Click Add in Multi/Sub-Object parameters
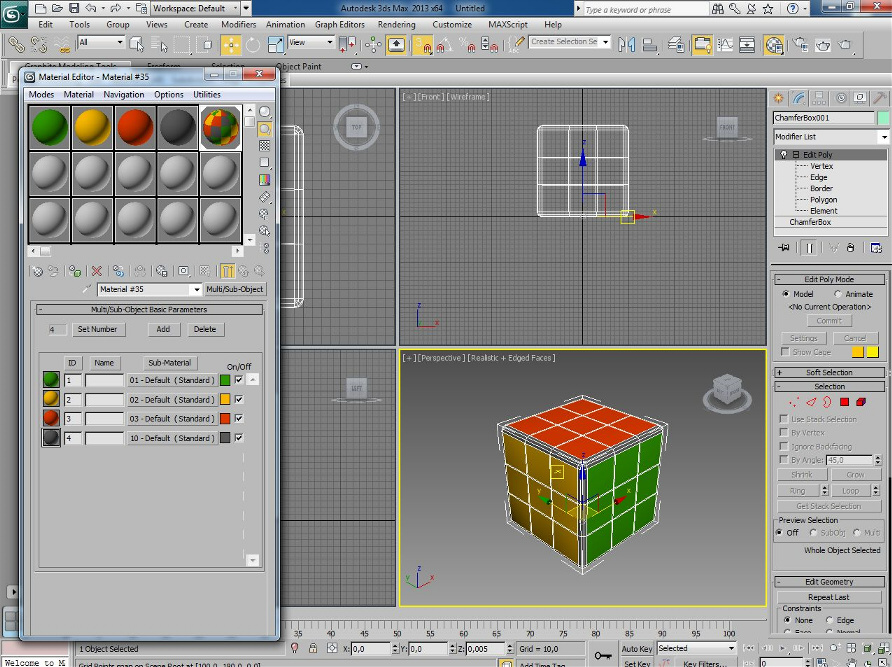The image size is (892, 667). click(163, 329)
